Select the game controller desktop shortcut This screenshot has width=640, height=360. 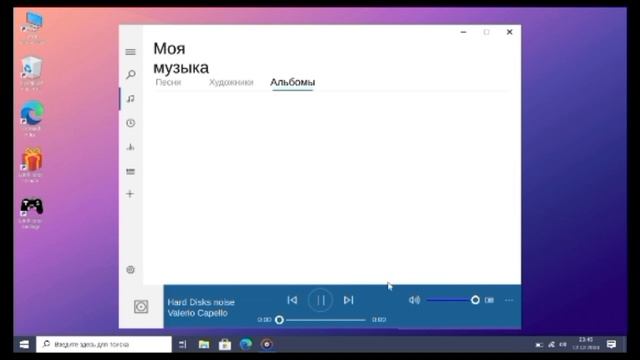click(31, 213)
